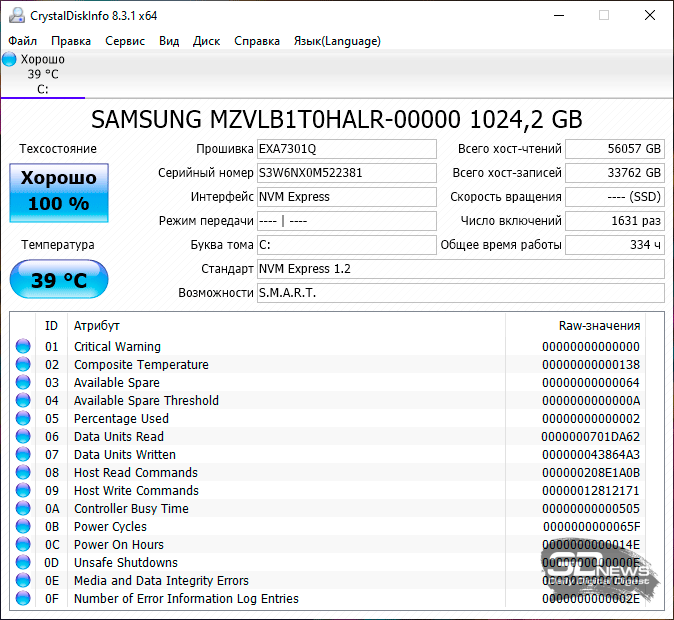Image resolution: width=674 pixels, height=620 pixels.
Task: Select the Unsafe Shutdowns attribute name
Action: pos(126,563)
